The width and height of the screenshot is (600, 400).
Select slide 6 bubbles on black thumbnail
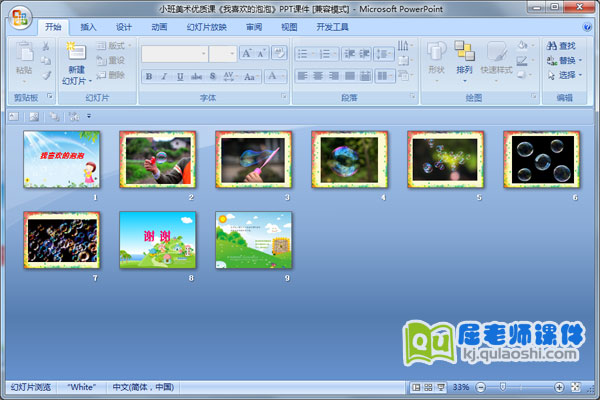pos(541,160)
